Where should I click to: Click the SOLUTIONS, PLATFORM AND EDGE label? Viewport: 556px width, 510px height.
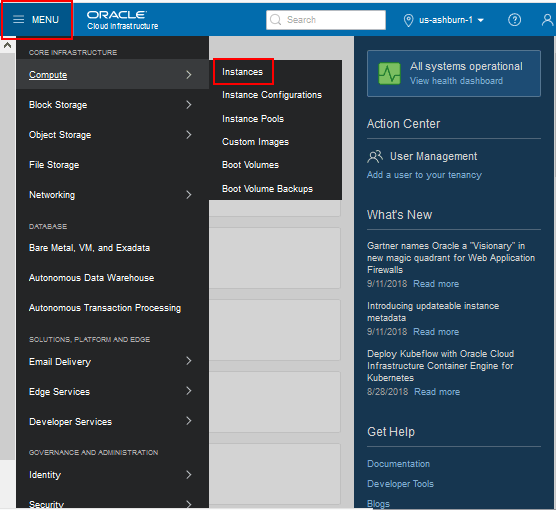point(89,339)
